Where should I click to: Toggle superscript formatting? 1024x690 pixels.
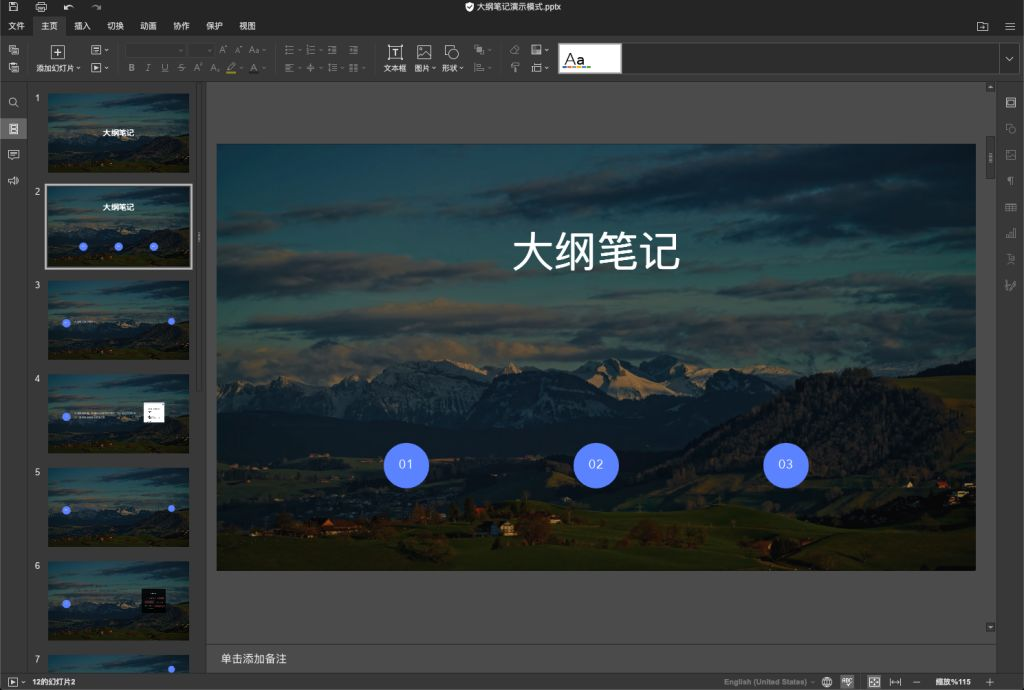click(x=198, y=67)
